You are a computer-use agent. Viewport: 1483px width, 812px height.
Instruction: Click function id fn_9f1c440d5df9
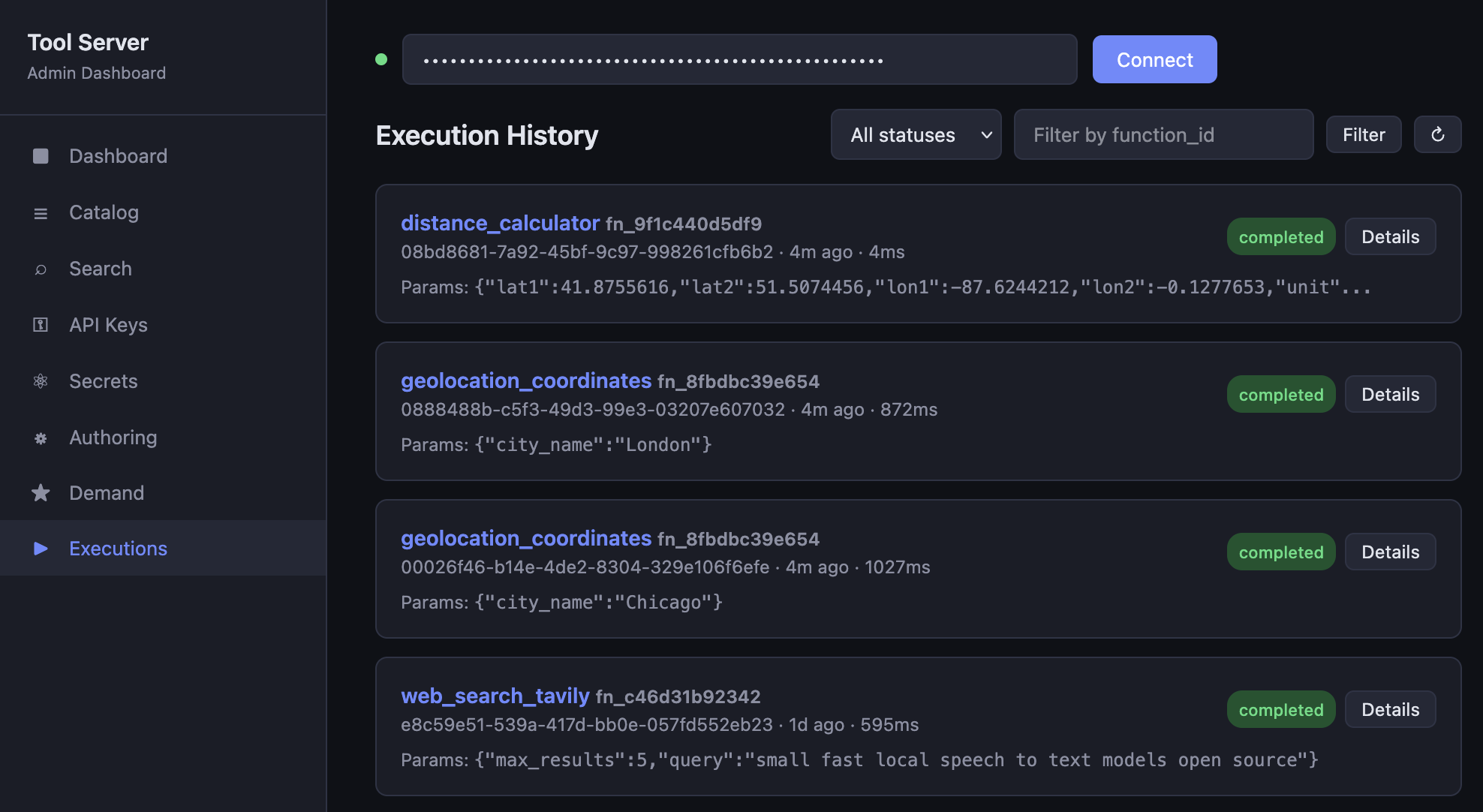683,224
